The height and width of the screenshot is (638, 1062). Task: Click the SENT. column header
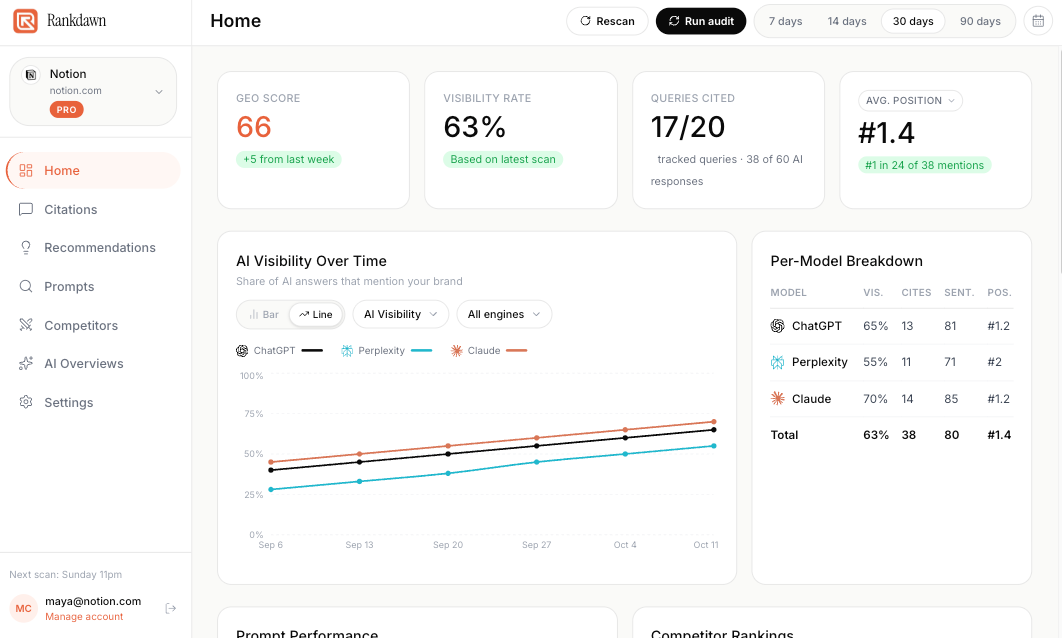click(959, 293)
